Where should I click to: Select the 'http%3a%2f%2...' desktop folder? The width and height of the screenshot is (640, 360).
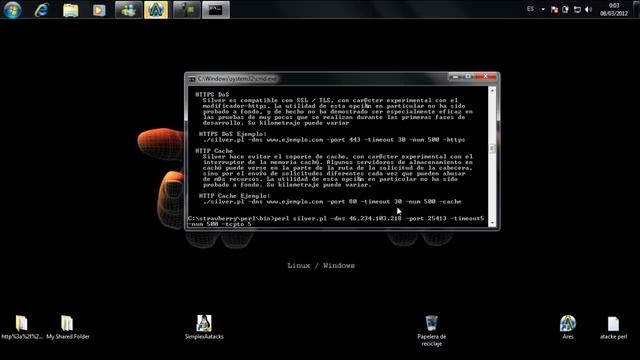22,327
